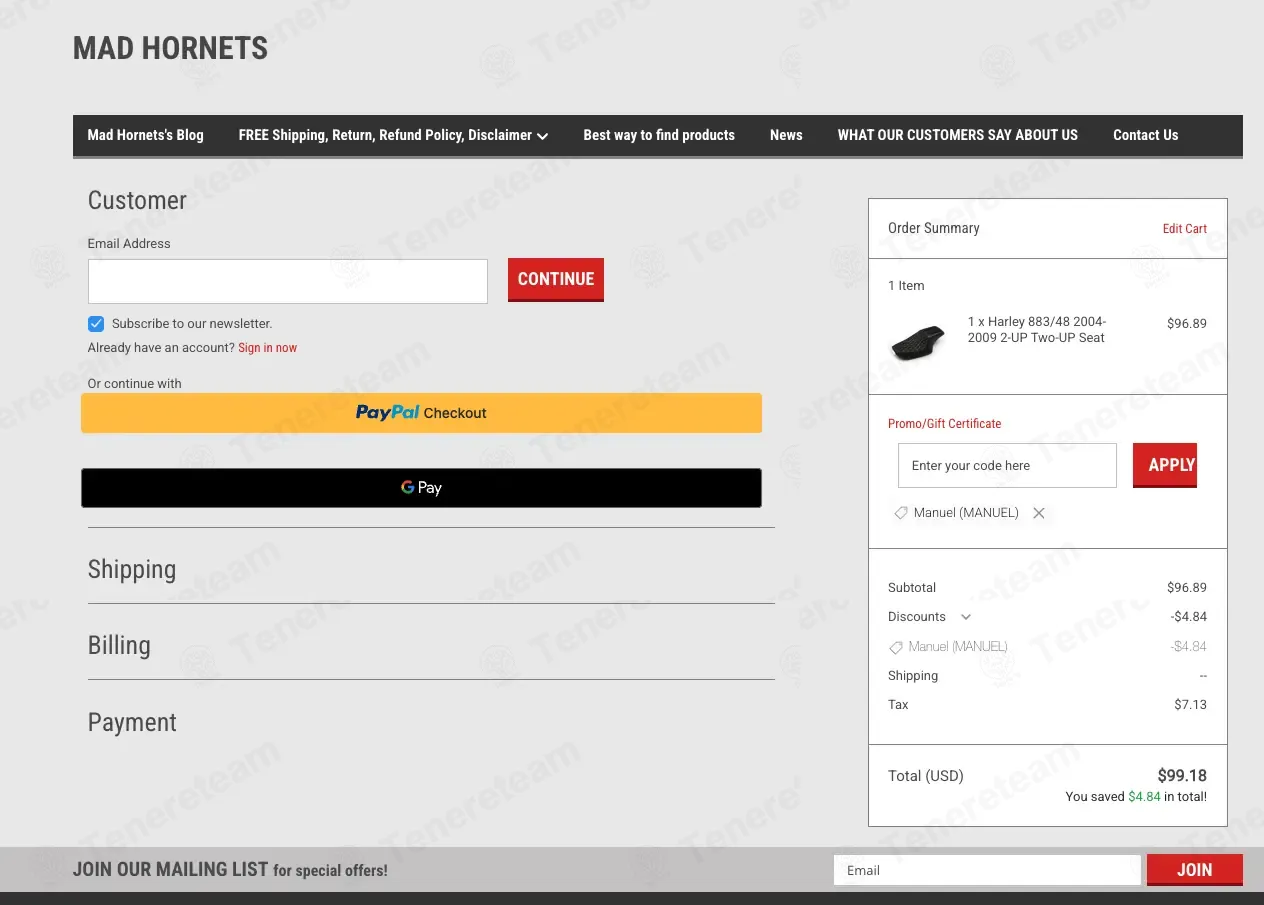1264x905 pixels.
Task: Focus the mailing list Email field
Action: pos(987,870)
